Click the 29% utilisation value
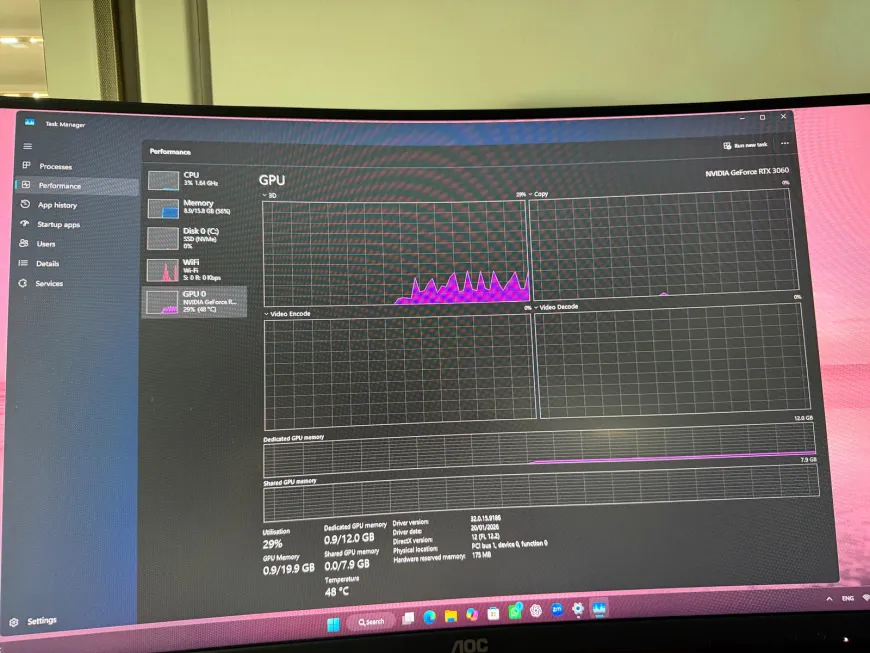Screen dimensions: 870x653 pyautogui.click(x=272, y=544)
